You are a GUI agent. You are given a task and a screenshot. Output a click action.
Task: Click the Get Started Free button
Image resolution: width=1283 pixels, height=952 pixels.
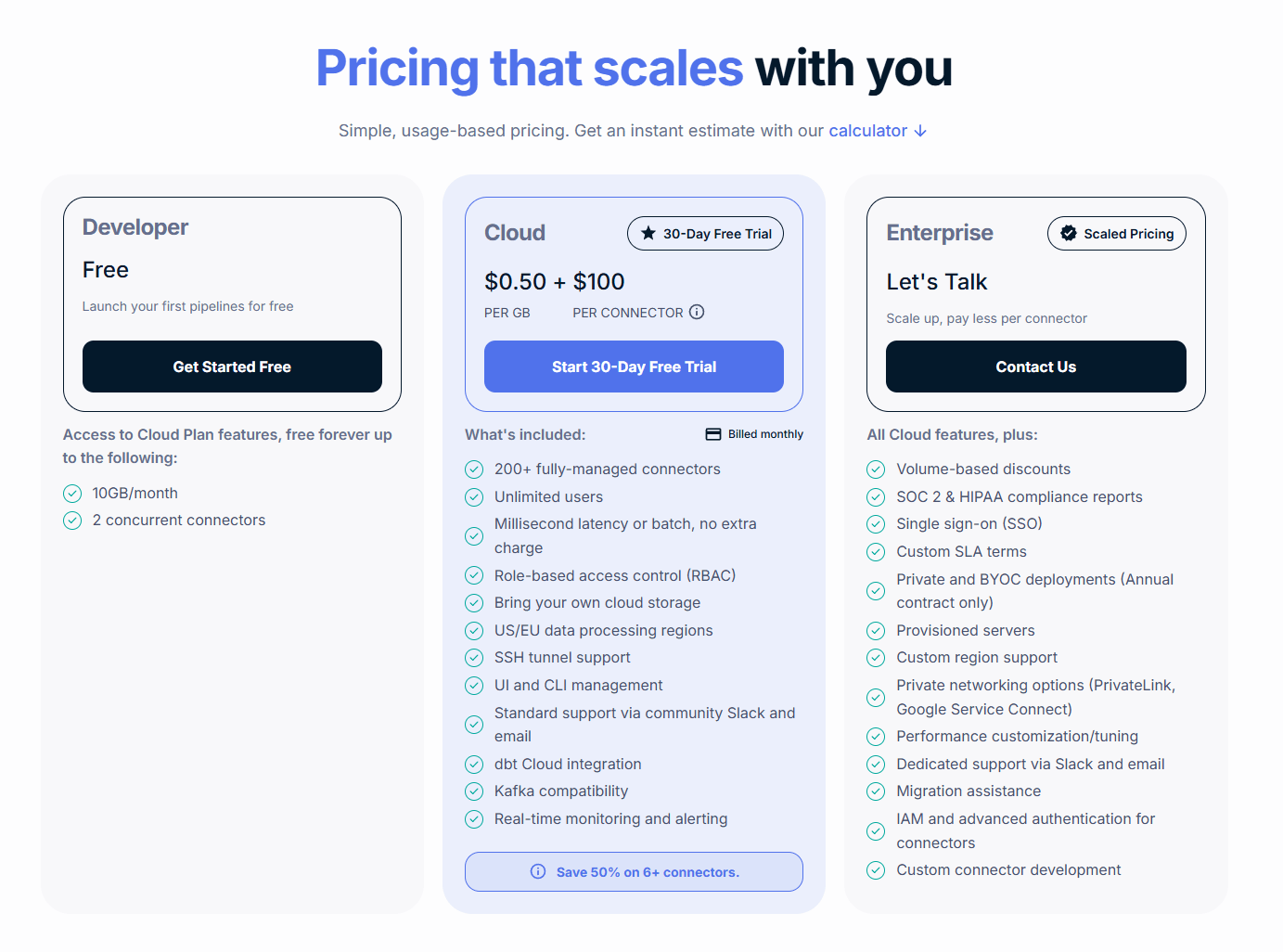(x=231, y=367)
